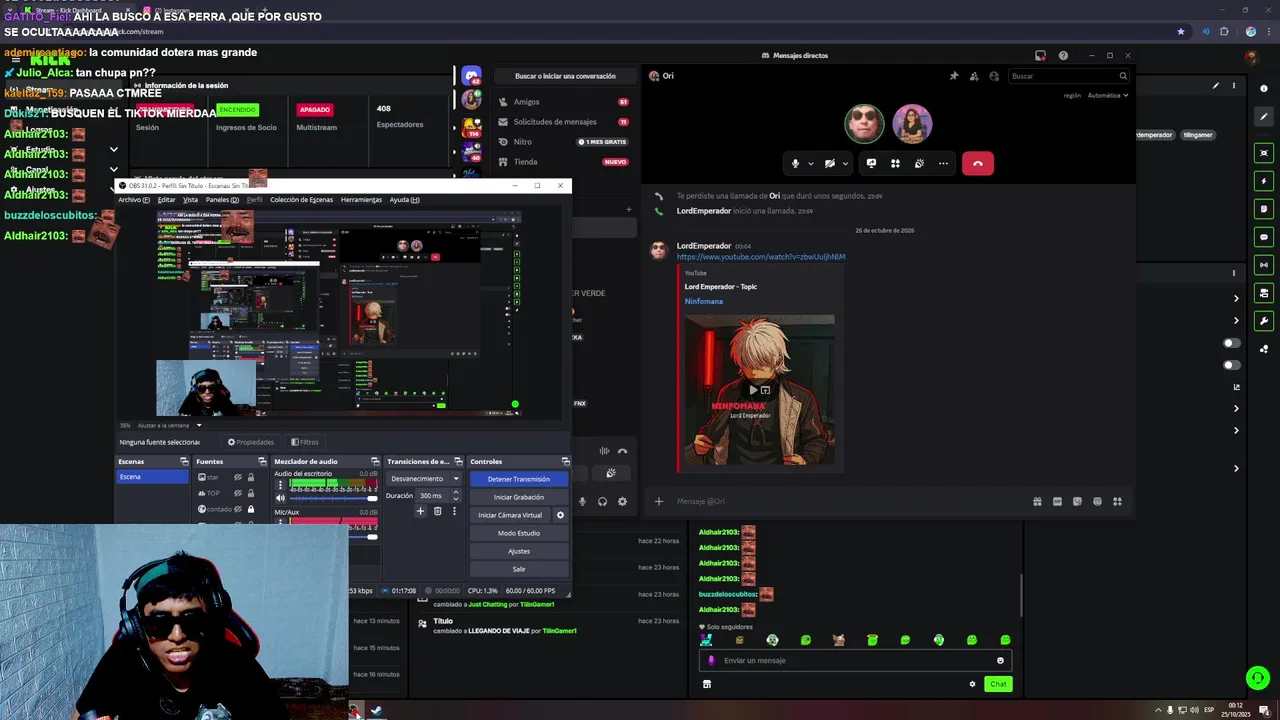Open Kick chat shop icon
The image size is (1280, 720).
pyautogui.click(x=707, y=684)
